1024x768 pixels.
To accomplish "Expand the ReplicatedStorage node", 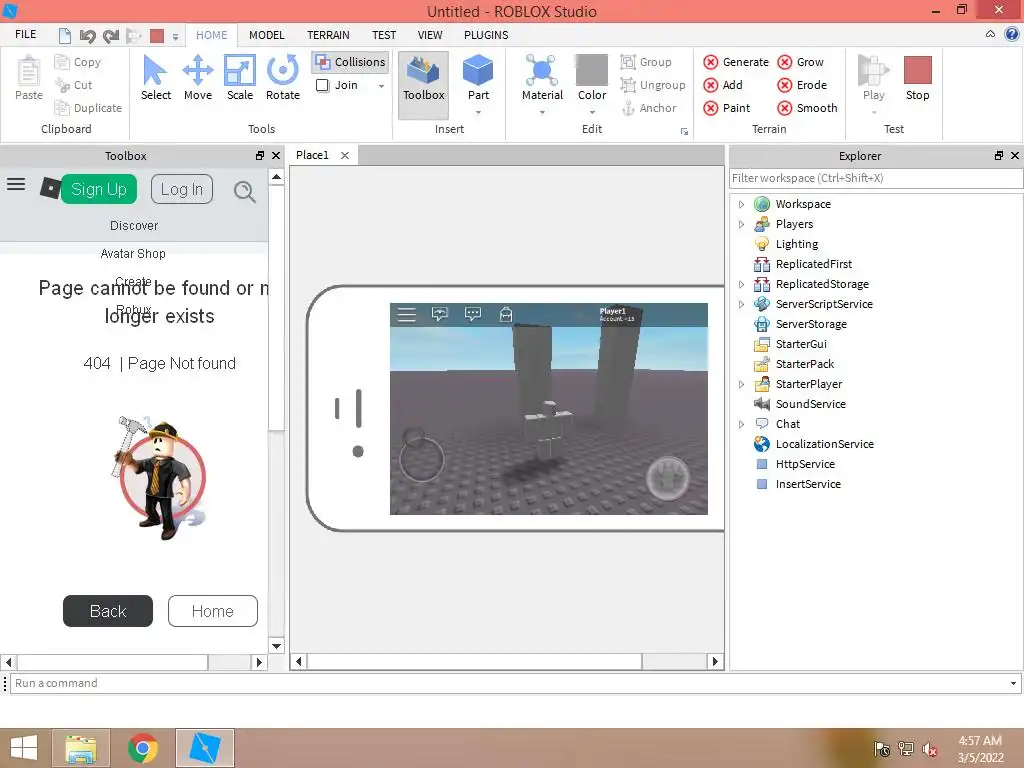I will point(741,284).
